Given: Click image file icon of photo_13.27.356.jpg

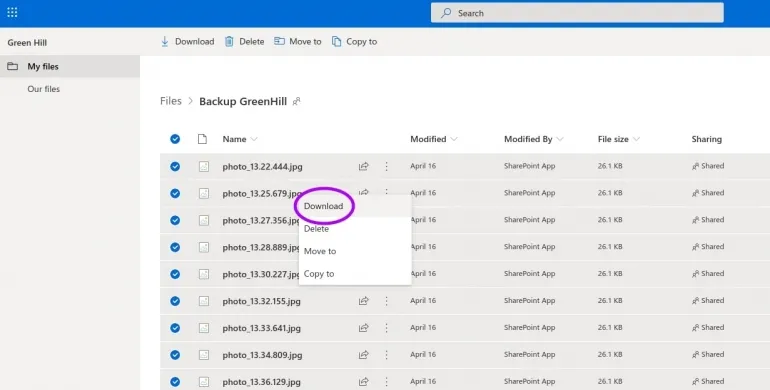Looking at the screenshot, I should 204,221.
